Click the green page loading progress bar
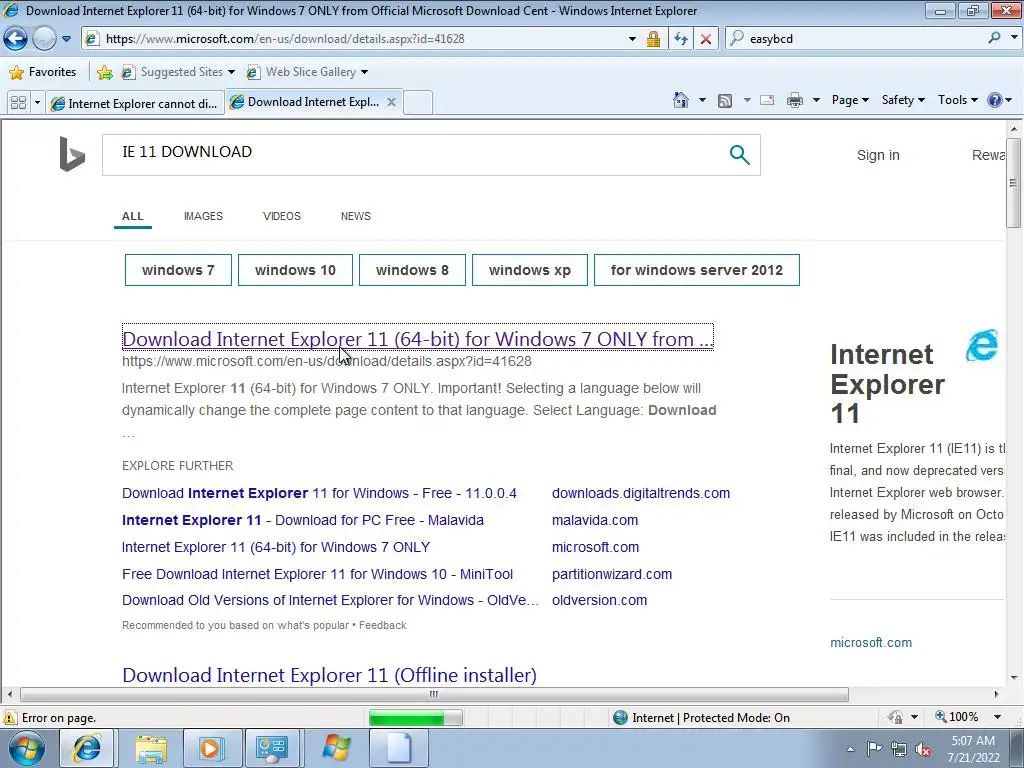The height and width of the screenshot is (768, 1024). pyautogui.click(x=415, y=718)
